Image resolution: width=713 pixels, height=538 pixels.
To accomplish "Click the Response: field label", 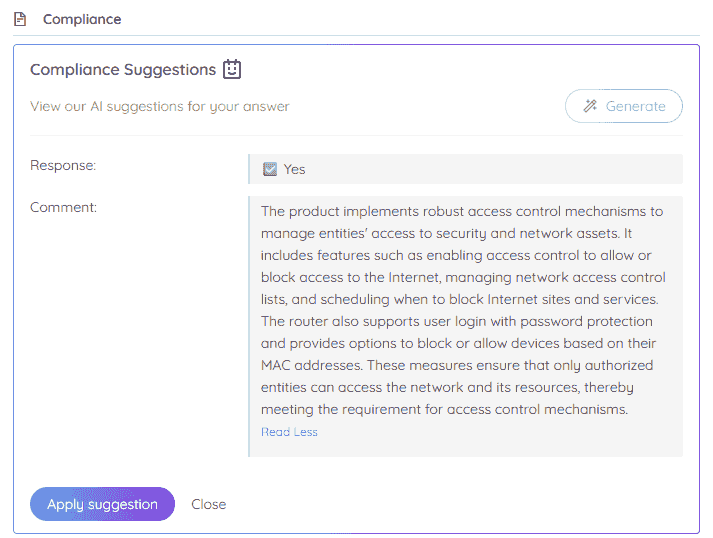I will (x=63, y=165).
